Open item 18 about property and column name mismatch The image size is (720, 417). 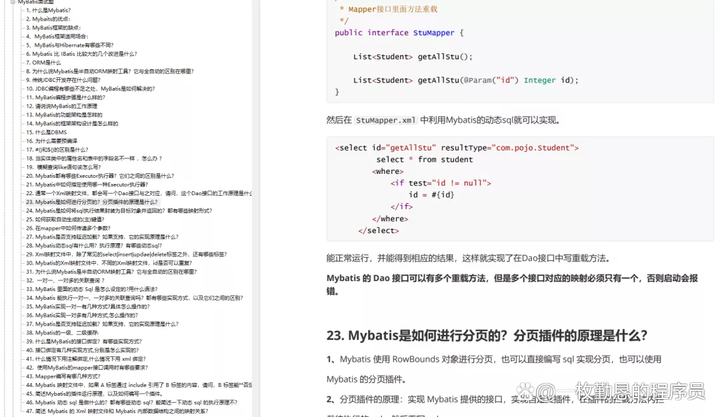94,158
